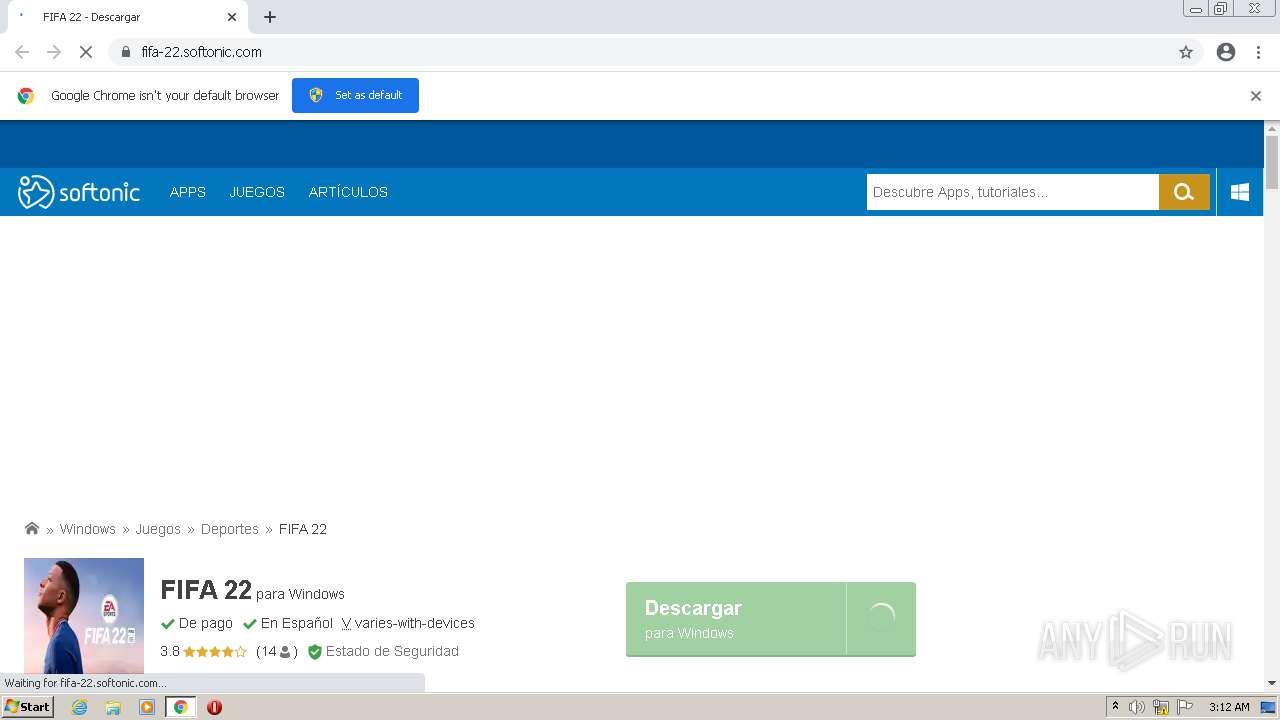This screenshot has width=1280, height=720.
Task: Open the volume speaker tray icon
Action: tap(1137, 707)
